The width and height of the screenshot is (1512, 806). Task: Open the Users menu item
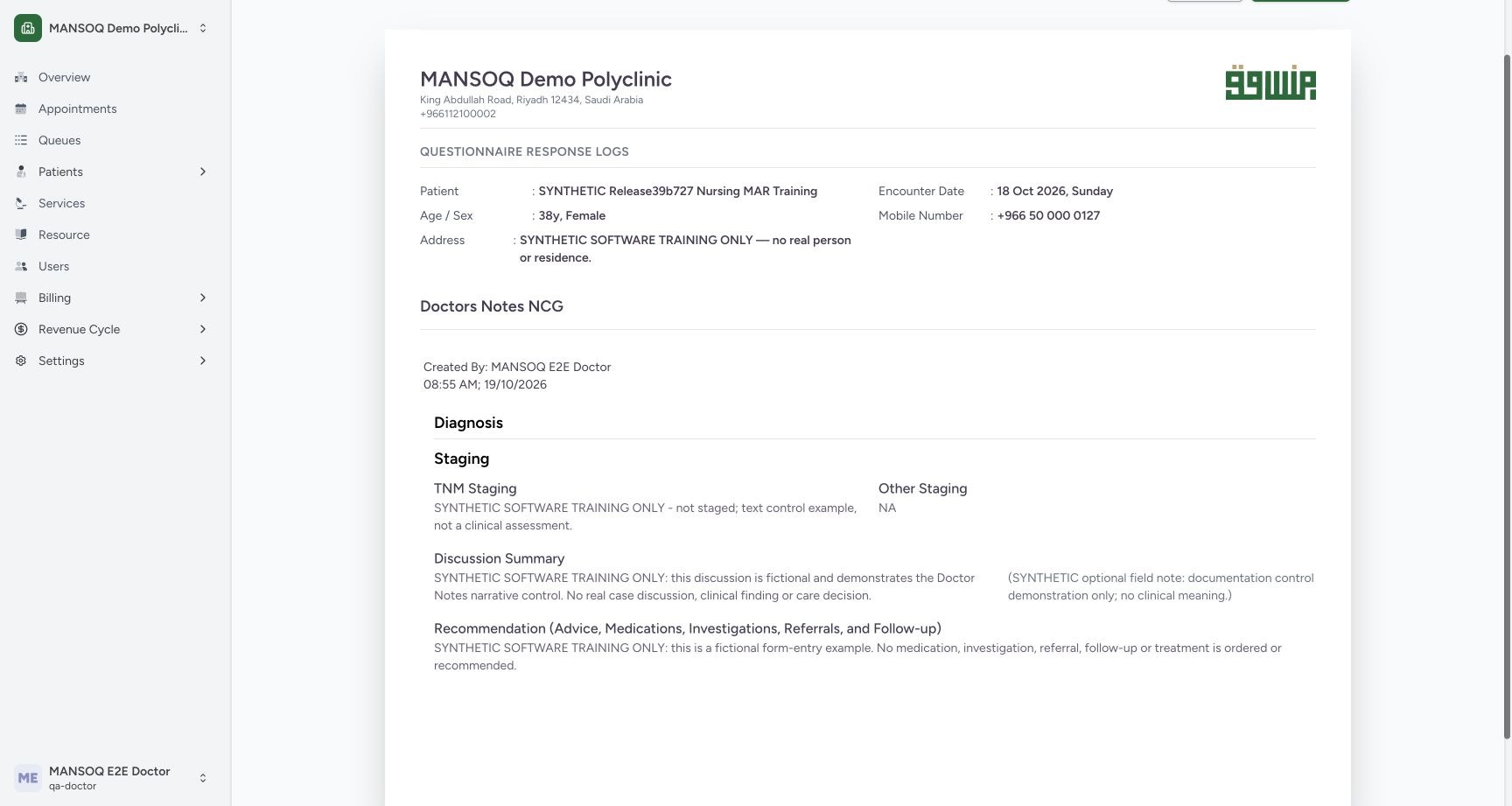click(x=115, y=267)
